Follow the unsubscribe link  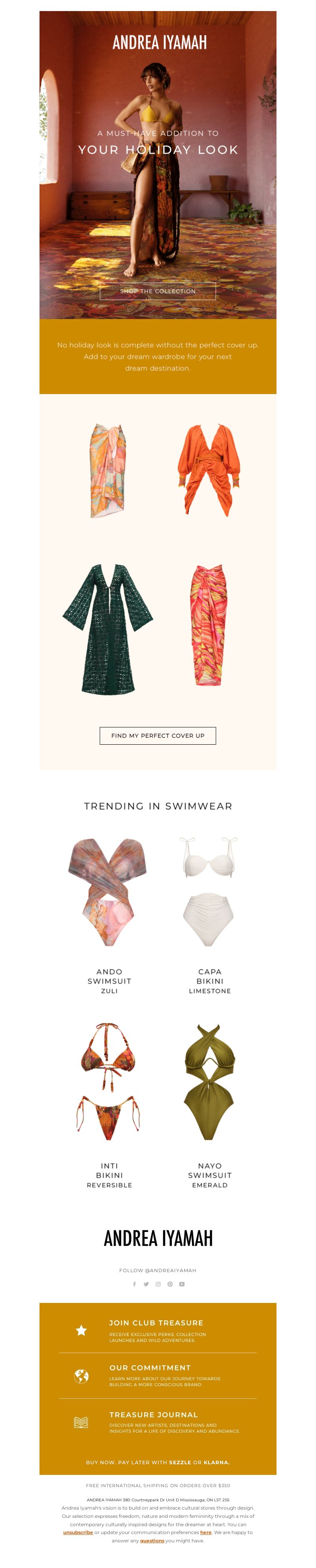click(78, 1532)
